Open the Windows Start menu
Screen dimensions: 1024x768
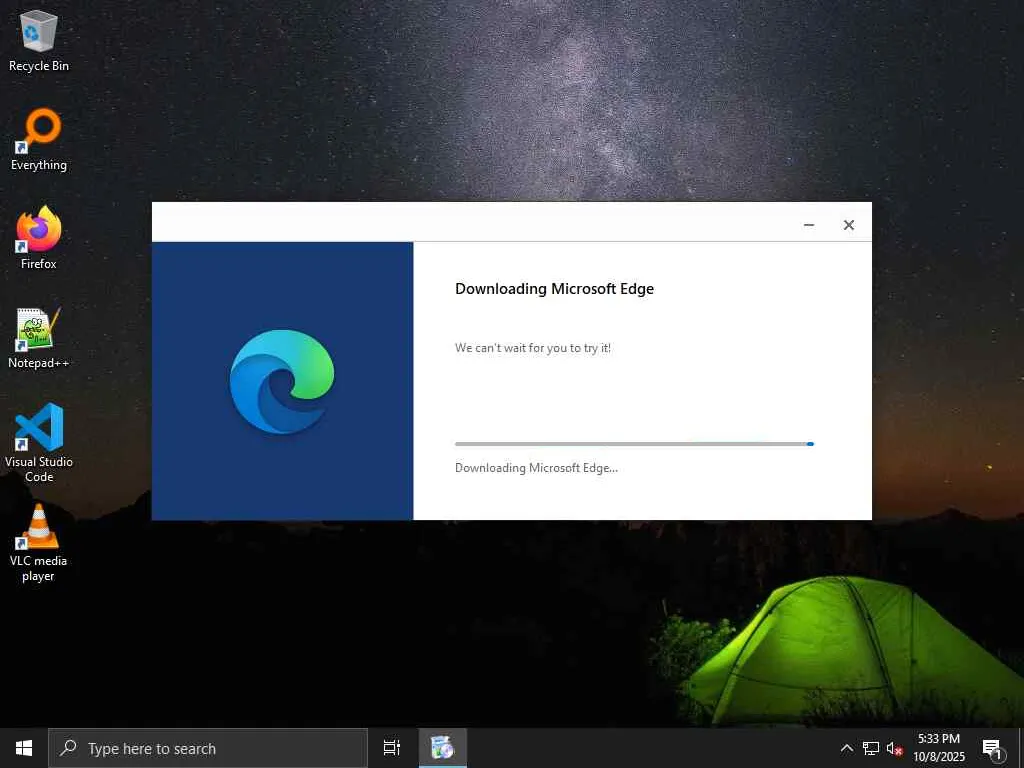[24, 748]
